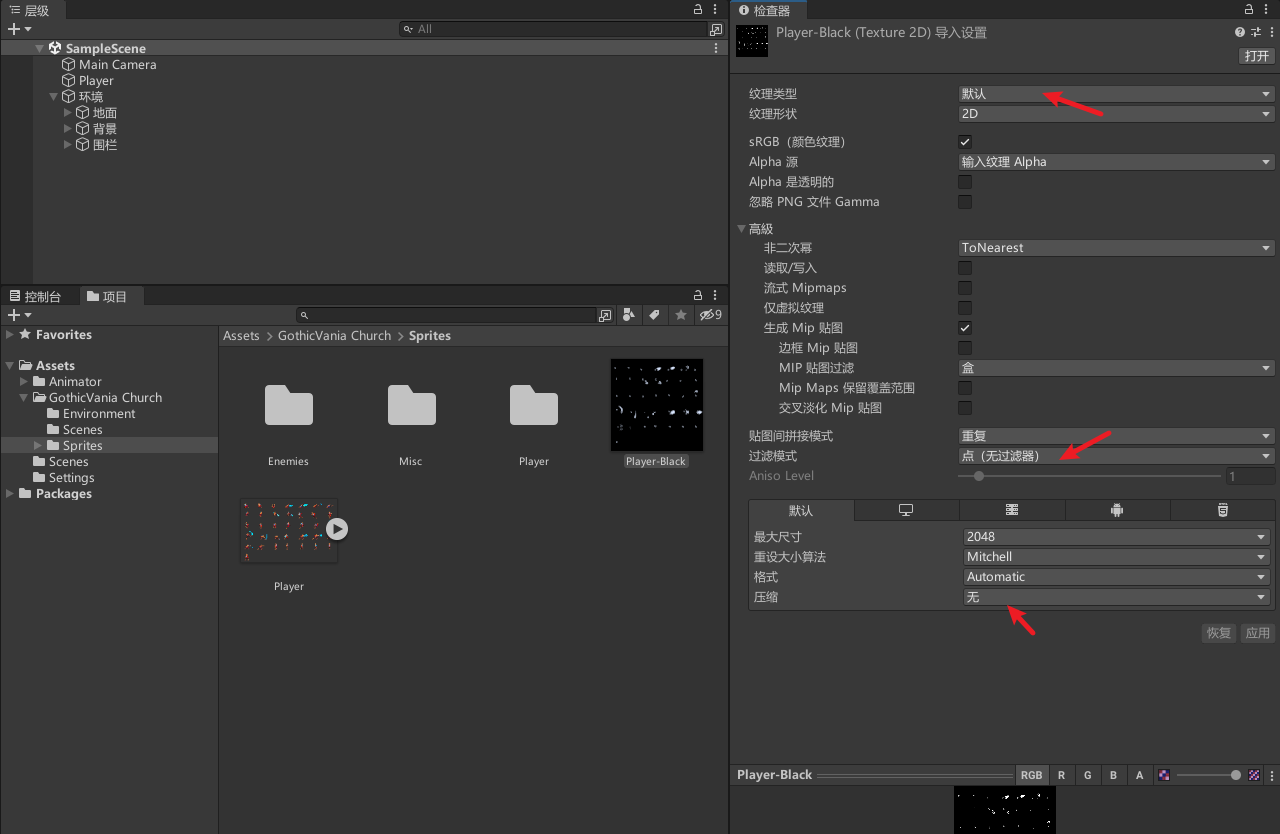Image resolution: width=1280 pixels, height=834 pixels.
Task: Click right mip level icon in preview bar
Action: [x=1254, y=775]
